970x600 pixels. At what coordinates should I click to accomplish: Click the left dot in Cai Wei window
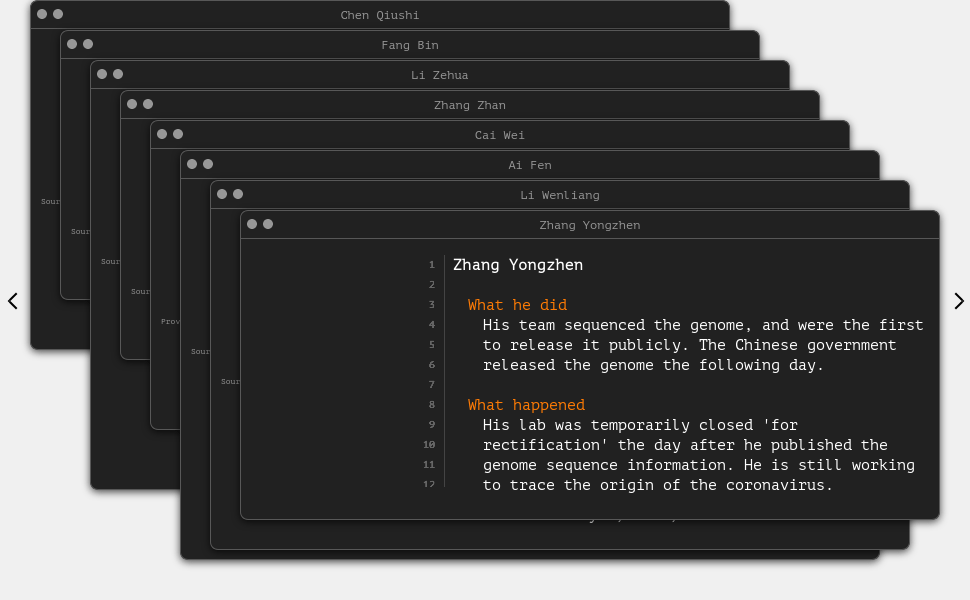tap(162, 134)
